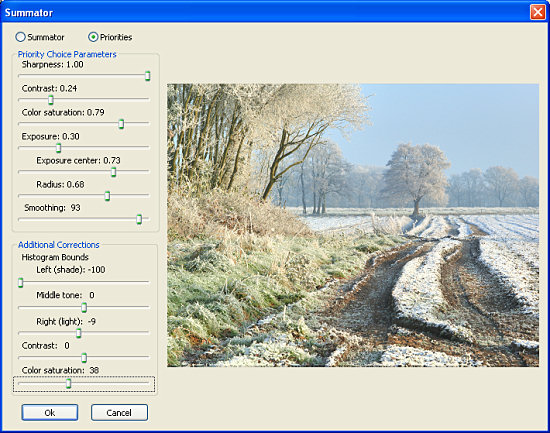Image resolution: width=550 pixels, height=433 pixels.
Task: Click the Additional Corrections group label
Action: tap(59, 245)
